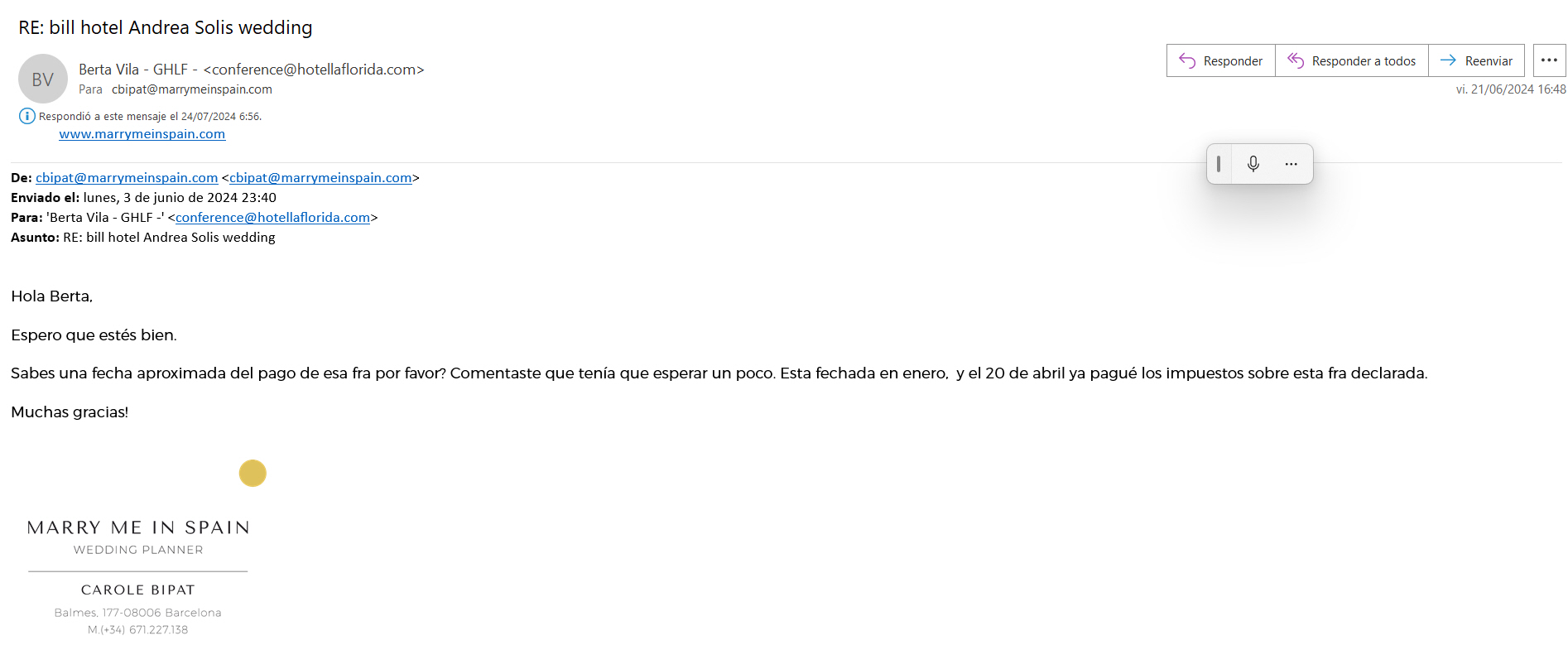The width and height of the screenshot is (1568, 650).
Task: Click the dictation toolbar drag handle
Action: [x=1219, y=164]
